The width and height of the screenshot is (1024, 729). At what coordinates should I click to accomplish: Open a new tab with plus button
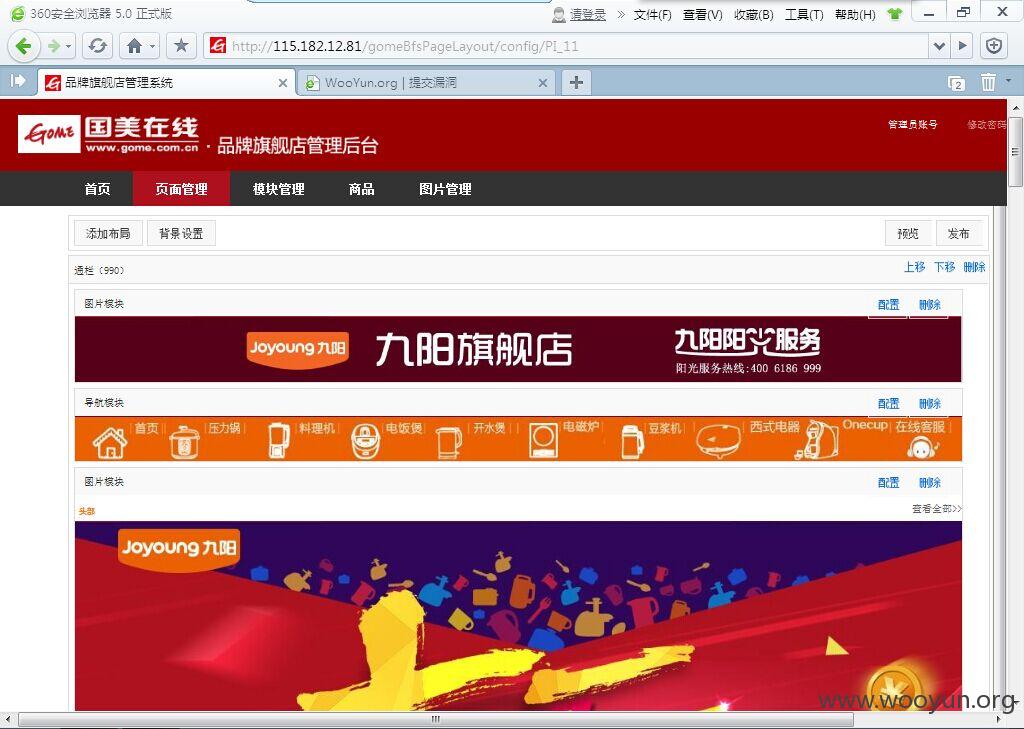tap(576, 82)
